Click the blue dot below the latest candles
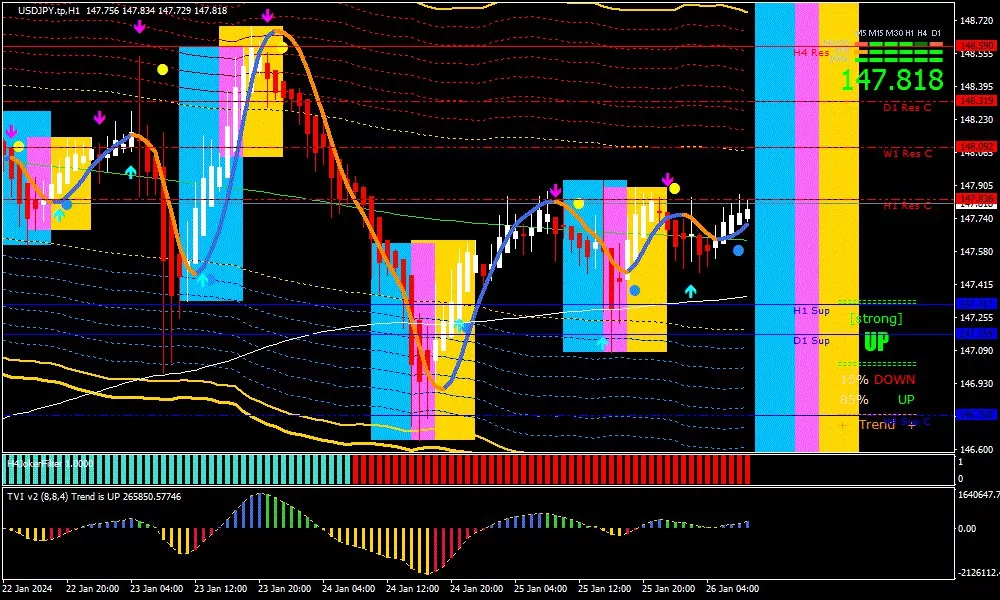 (738, 251)
